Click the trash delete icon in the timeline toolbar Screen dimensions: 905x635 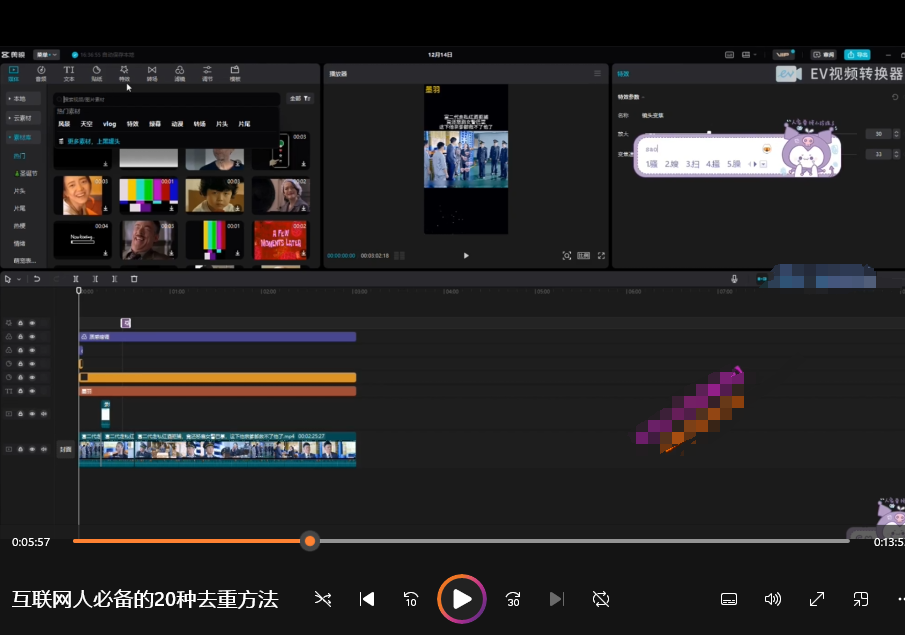point(134,279)
